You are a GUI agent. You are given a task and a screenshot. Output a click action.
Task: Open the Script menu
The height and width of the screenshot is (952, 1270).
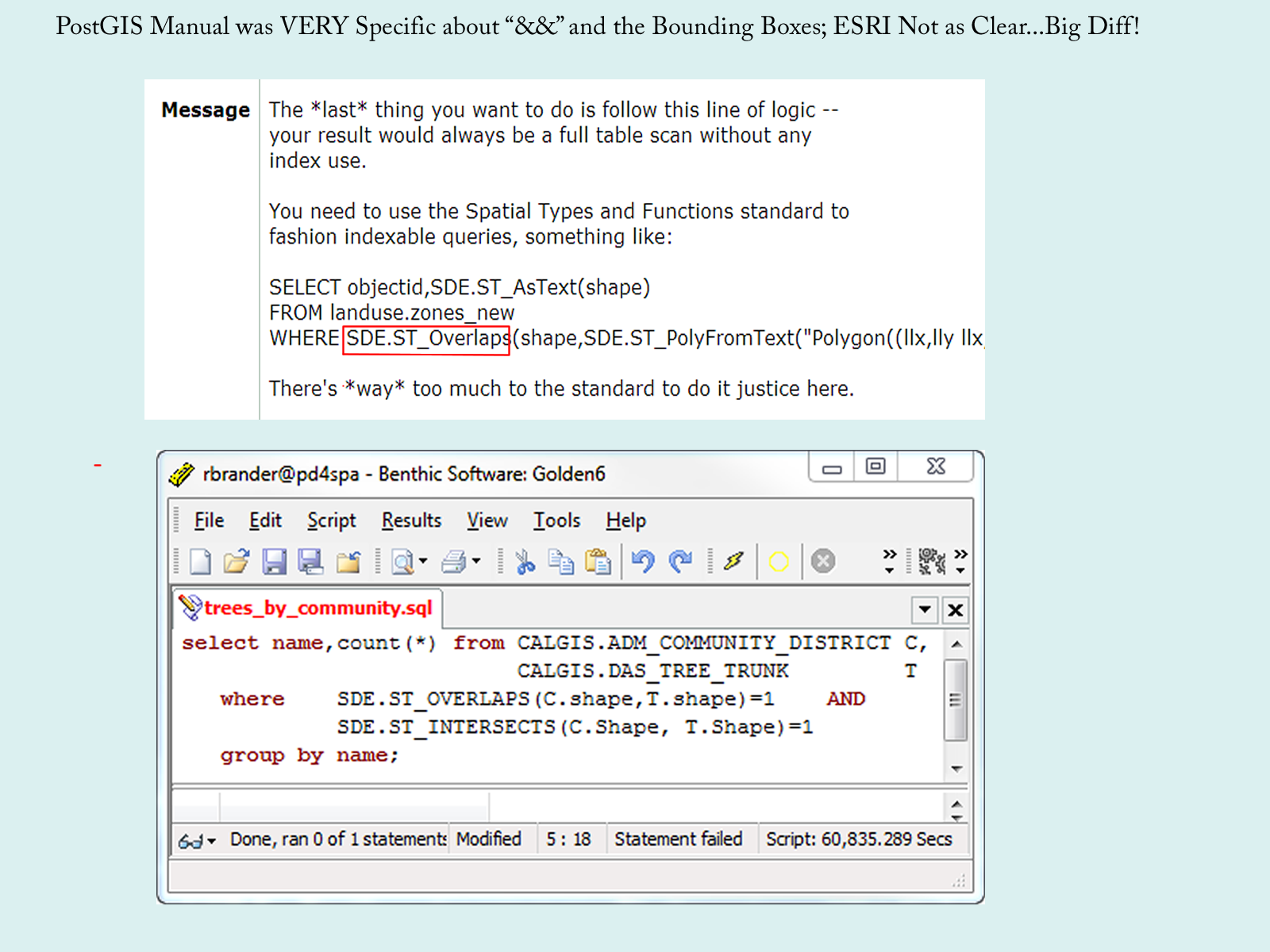(331, 520)
